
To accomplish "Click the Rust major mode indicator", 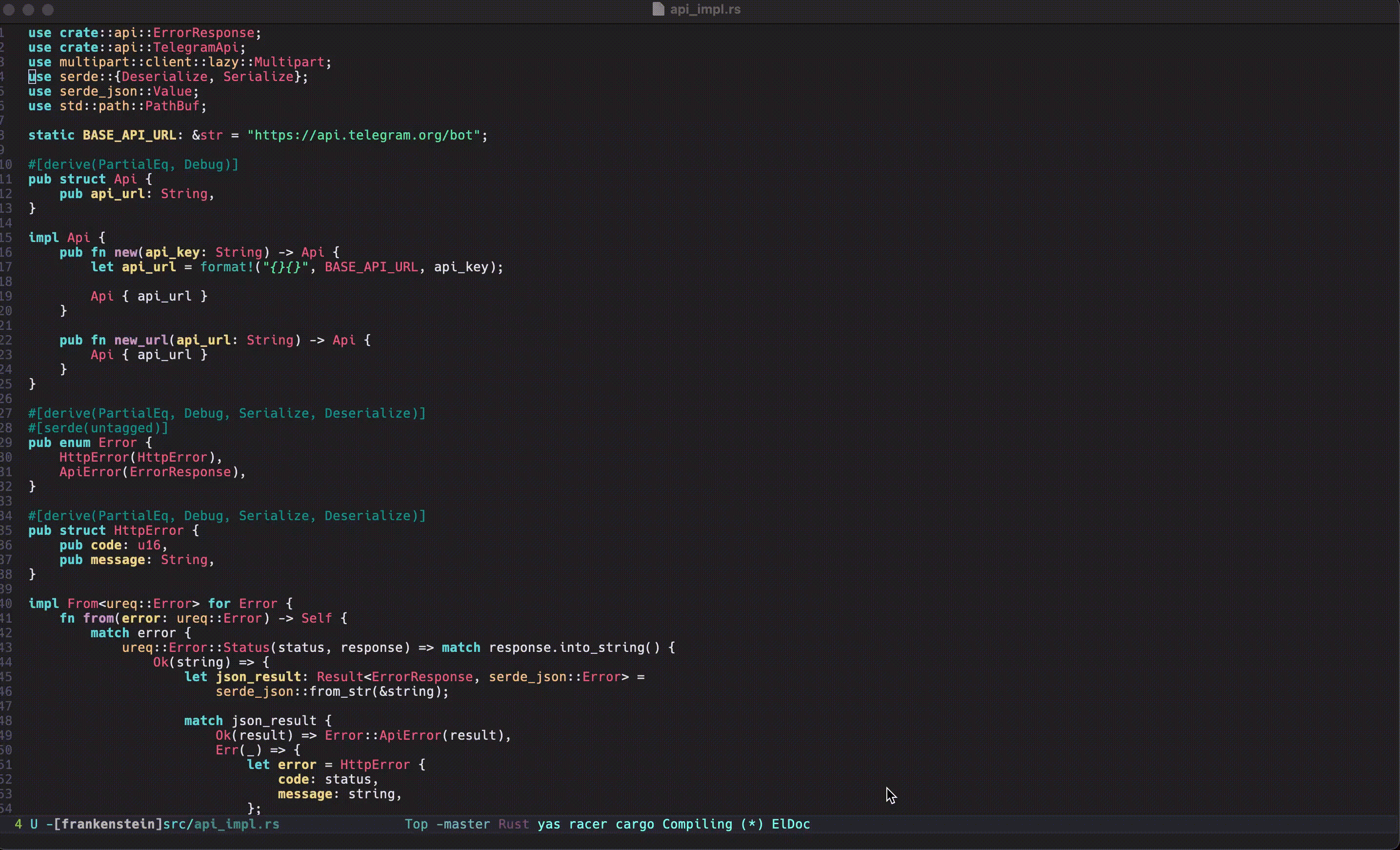I will pyautogui.click(x=513, y=824).
